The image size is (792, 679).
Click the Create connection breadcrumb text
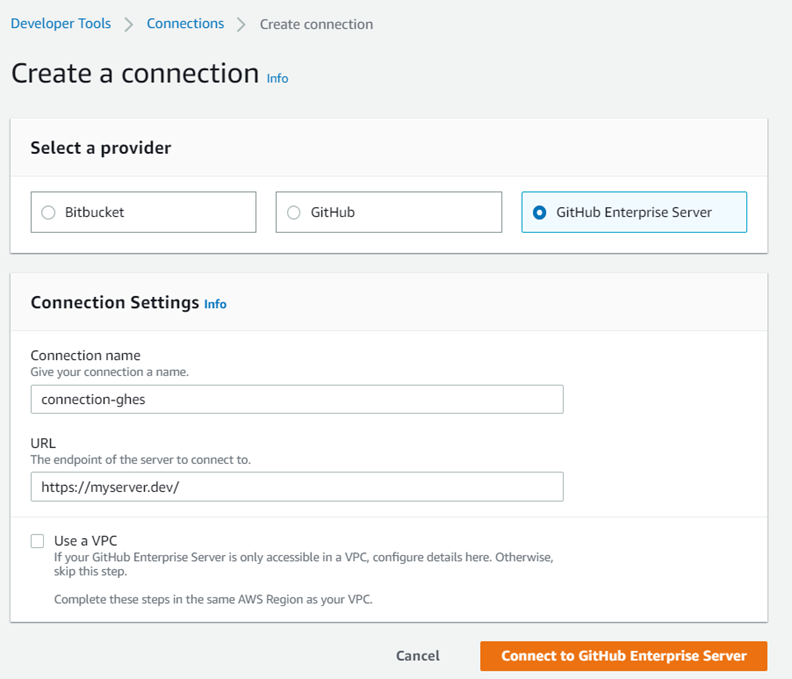pos(316,24)
